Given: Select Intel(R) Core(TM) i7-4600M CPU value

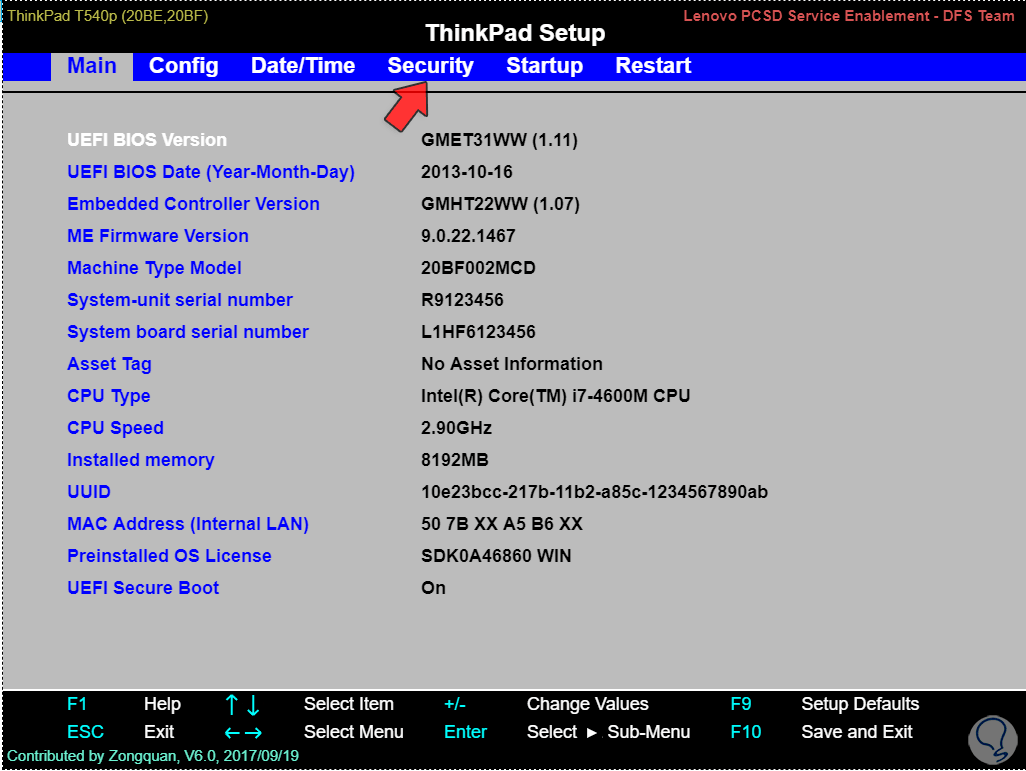Looking at the screenshot, I should (x=556, y=397).
